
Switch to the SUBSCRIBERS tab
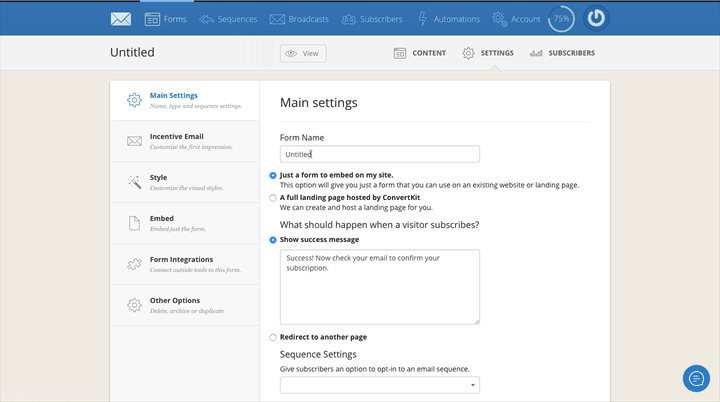click(x=562, y=53)
